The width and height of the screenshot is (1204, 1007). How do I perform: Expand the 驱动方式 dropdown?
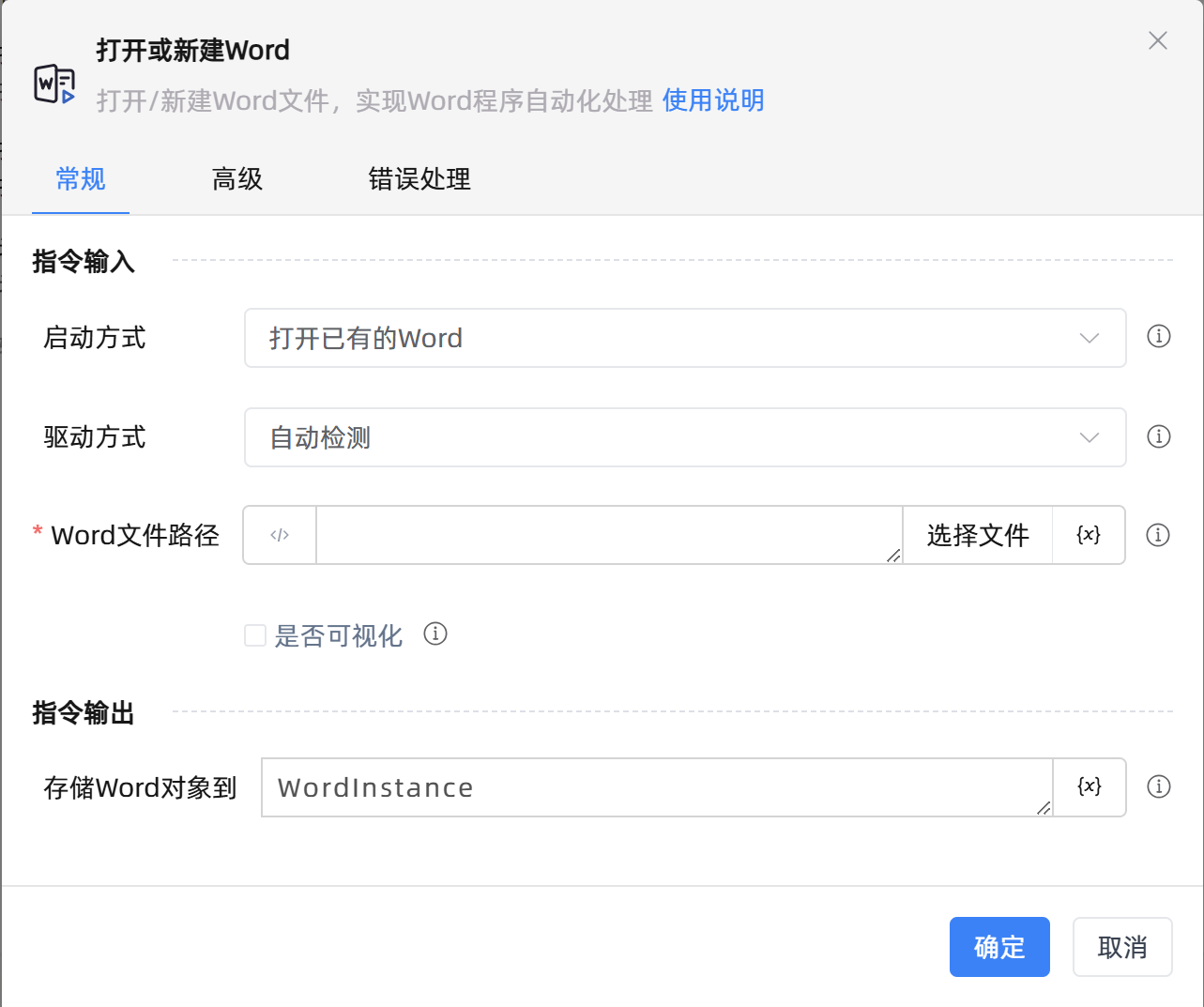pos(685,437)
